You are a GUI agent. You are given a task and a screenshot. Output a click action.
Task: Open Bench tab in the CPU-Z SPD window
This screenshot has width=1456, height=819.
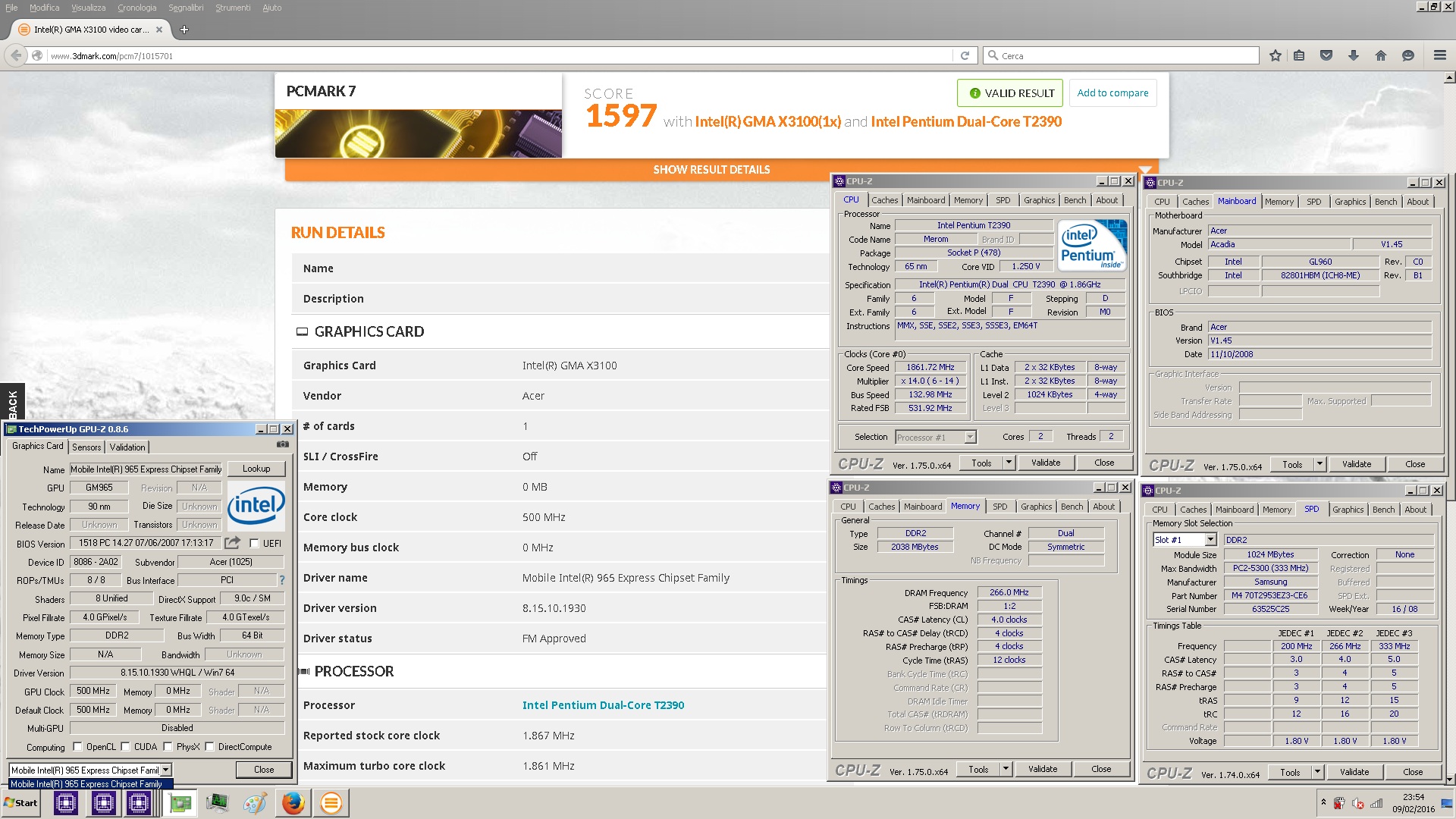1383,510
